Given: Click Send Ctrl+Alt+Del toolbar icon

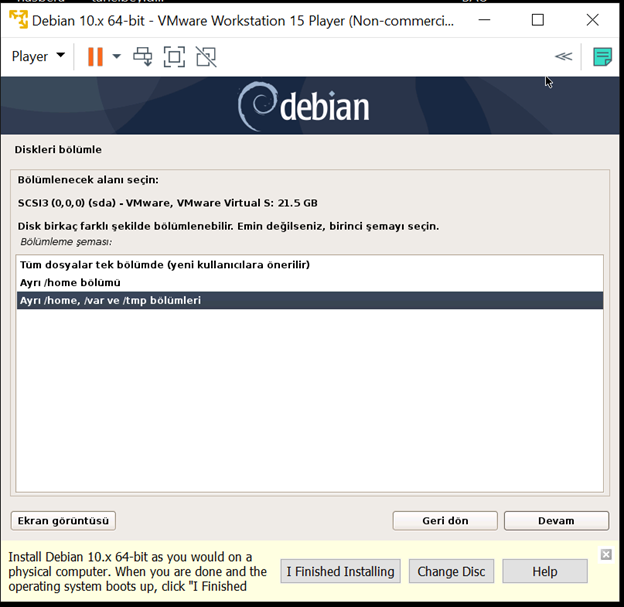Looking at the screenshot, I should [142, 57].
